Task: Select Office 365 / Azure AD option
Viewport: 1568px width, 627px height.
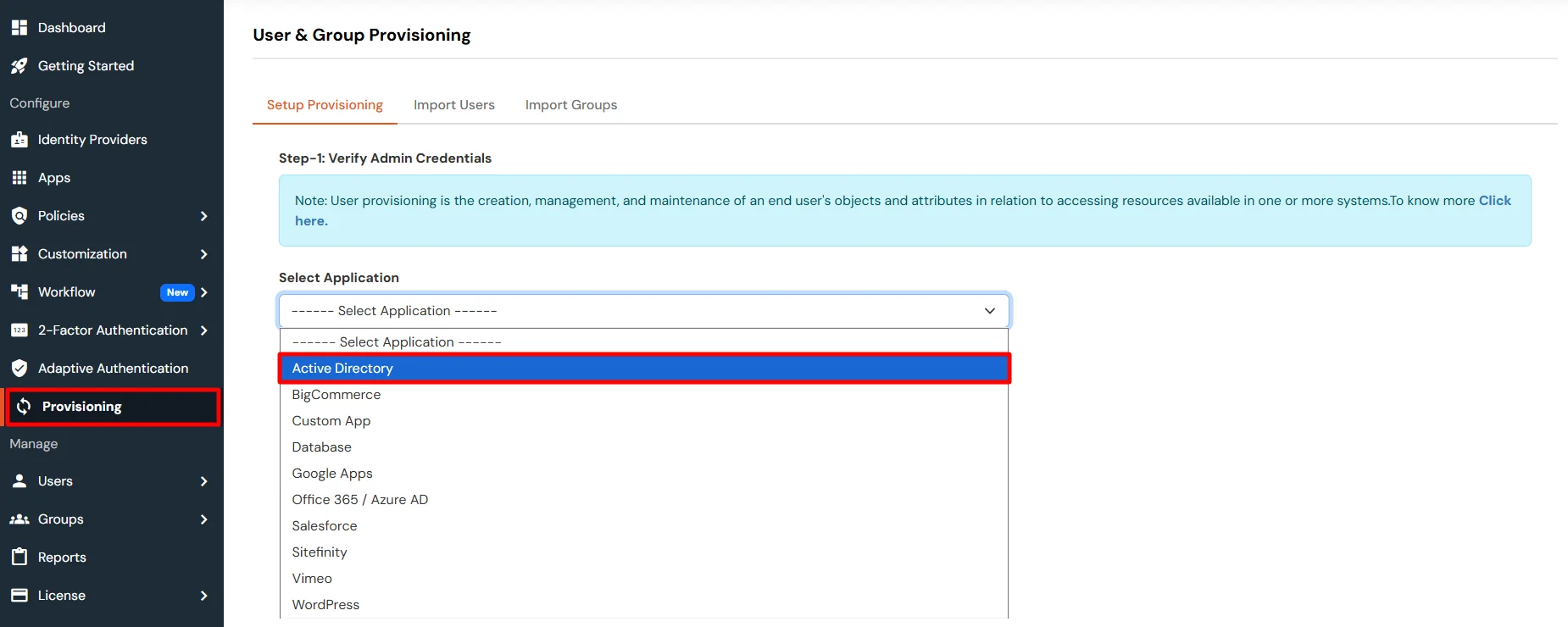Action: [359, 500]
